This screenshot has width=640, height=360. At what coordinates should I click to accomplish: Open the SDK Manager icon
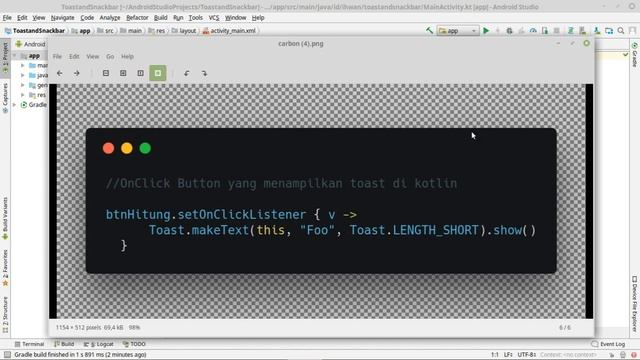(597, 31)
